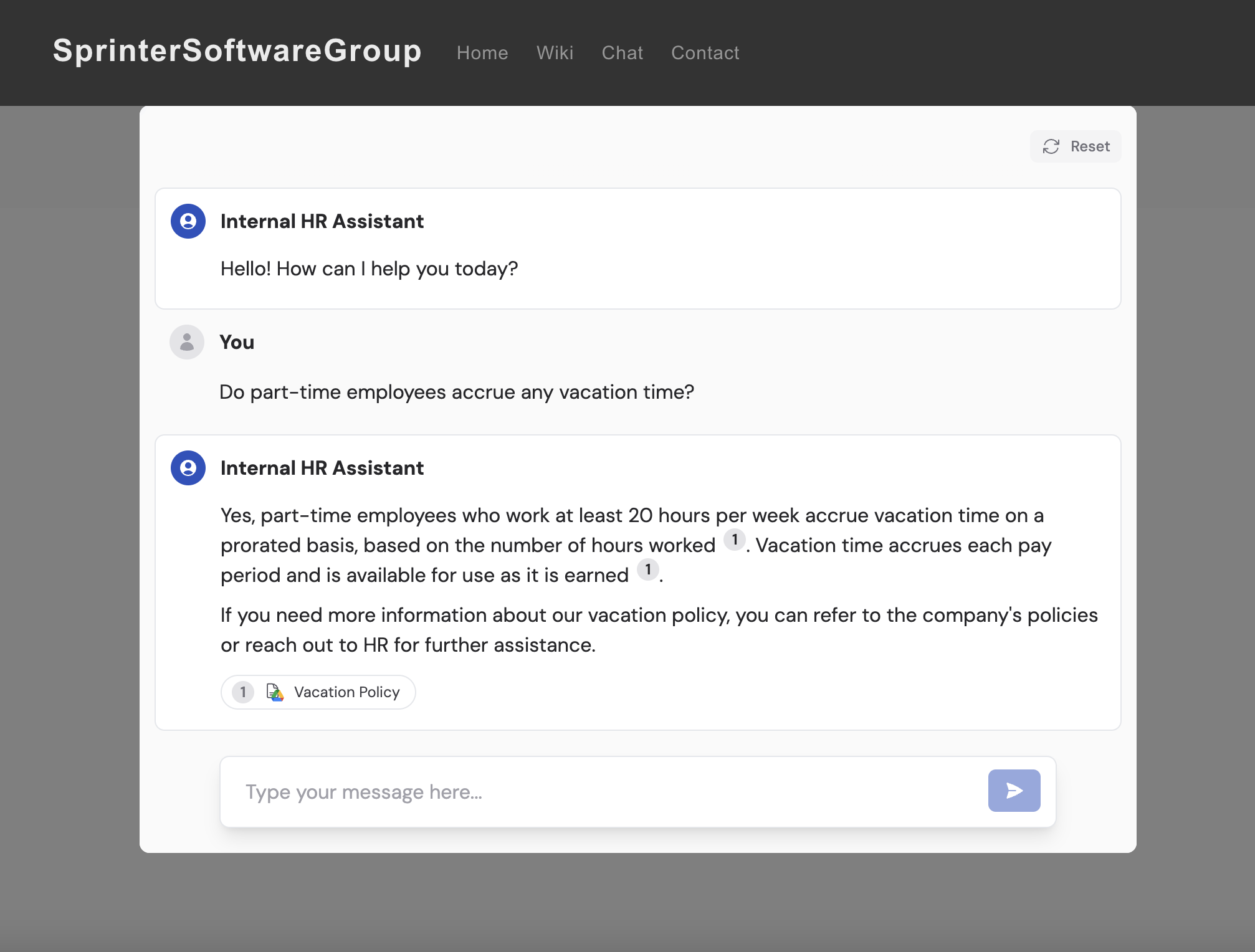The width and height of the screenshot is (1255, 952).
Task: Click the HR Assistant avatar on the vacation answer
Action: [x=187, y=468]
